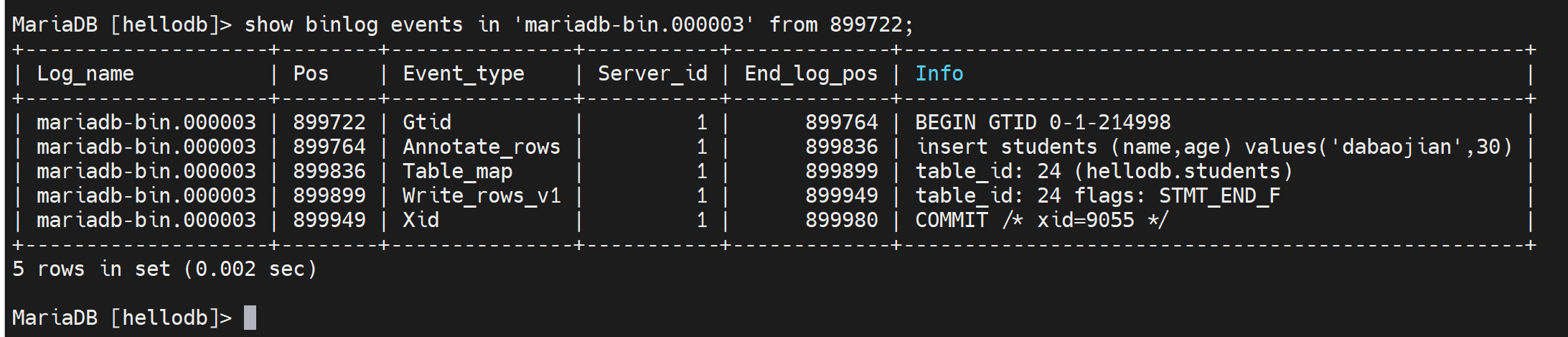This screenshot has width=1568, height=337.
Task: Click the End_log_pos value 899980
Action: [x=841, y=221]
